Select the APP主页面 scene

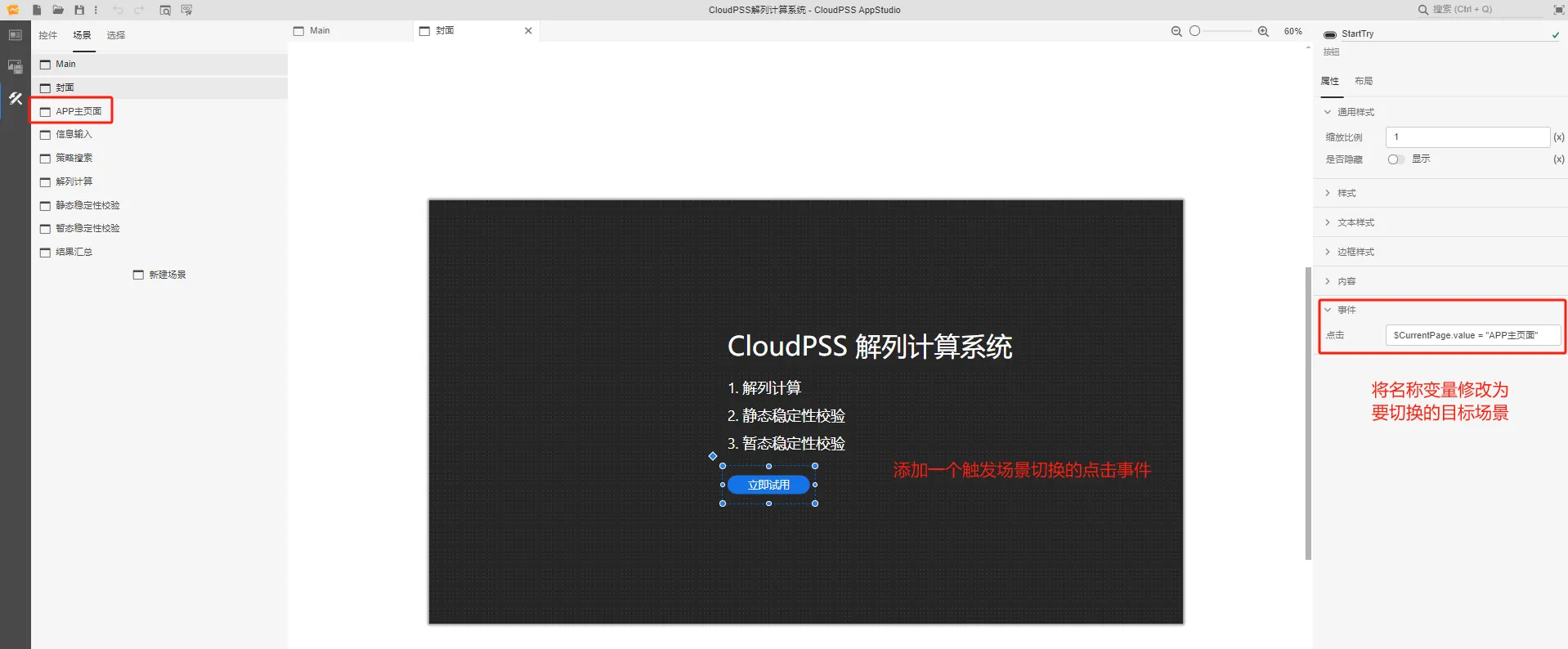point(159,111)
